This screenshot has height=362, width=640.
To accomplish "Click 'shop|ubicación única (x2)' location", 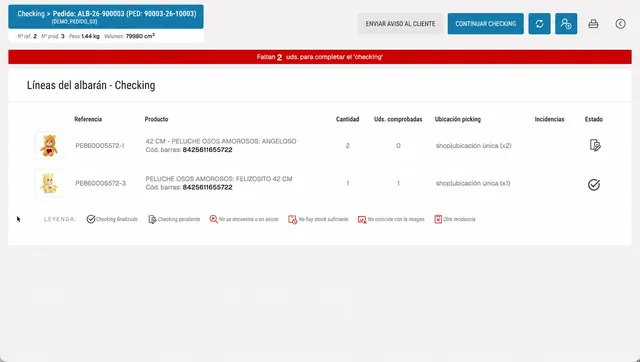I will [473, 146].
